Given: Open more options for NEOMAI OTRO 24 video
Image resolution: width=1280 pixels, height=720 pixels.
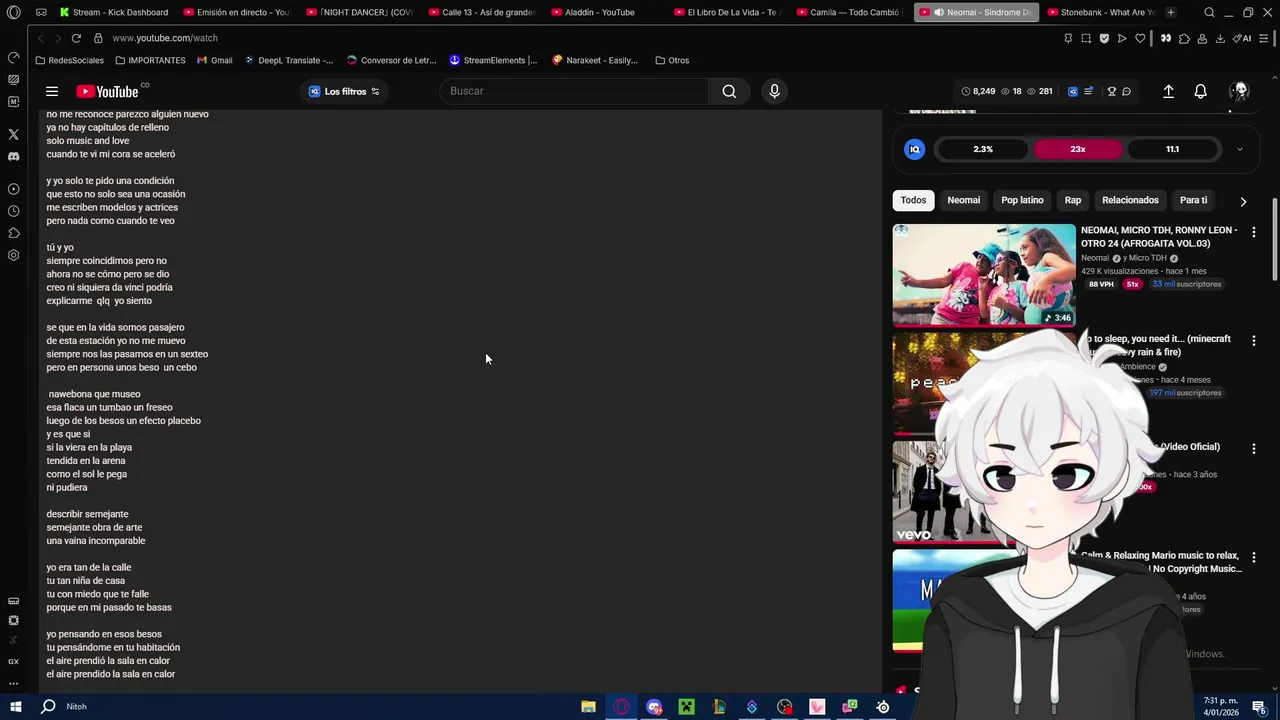Looking at the screenshot, I should click(1253, 231).
